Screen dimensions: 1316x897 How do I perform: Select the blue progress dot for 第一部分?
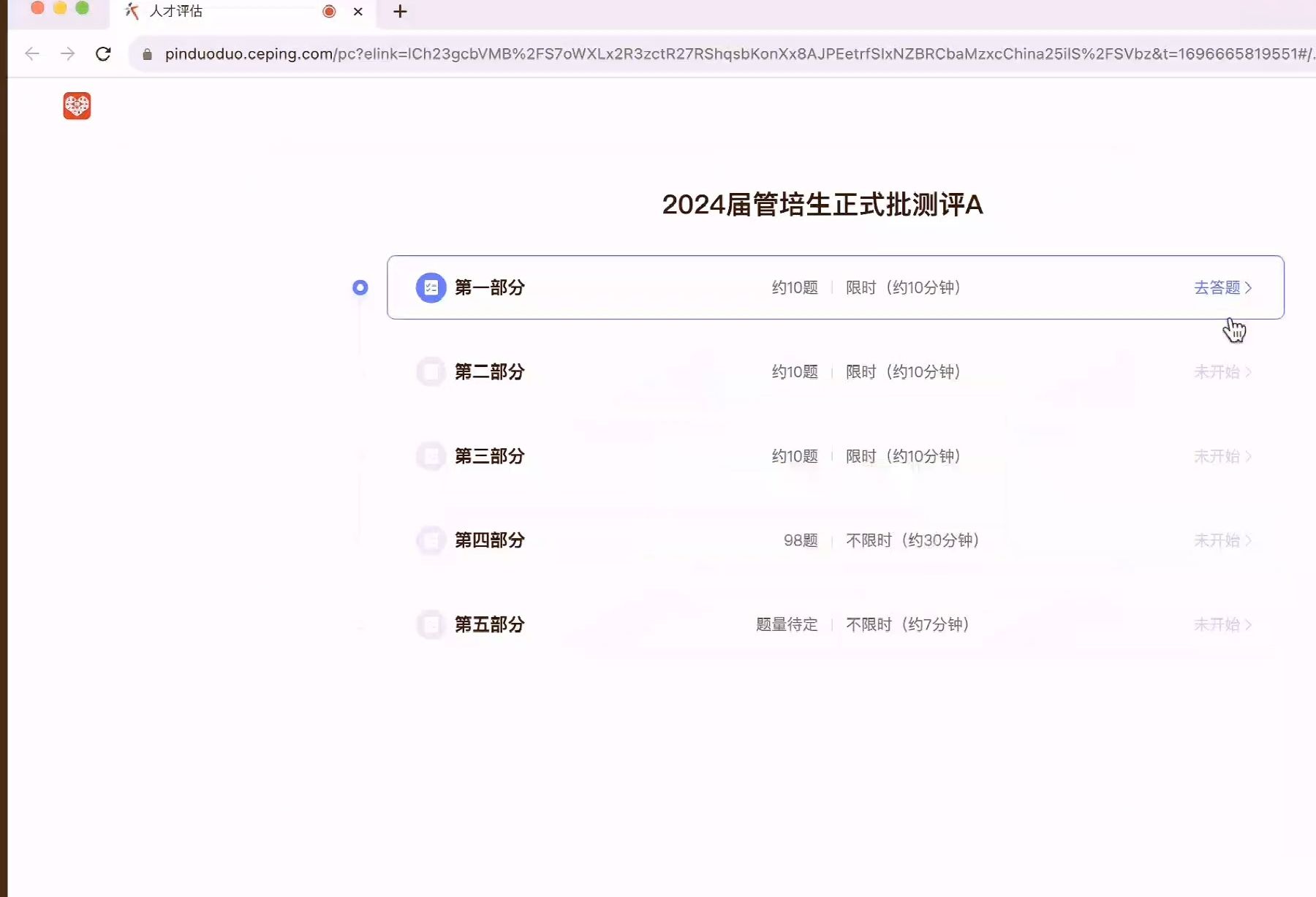click(360, 288)
